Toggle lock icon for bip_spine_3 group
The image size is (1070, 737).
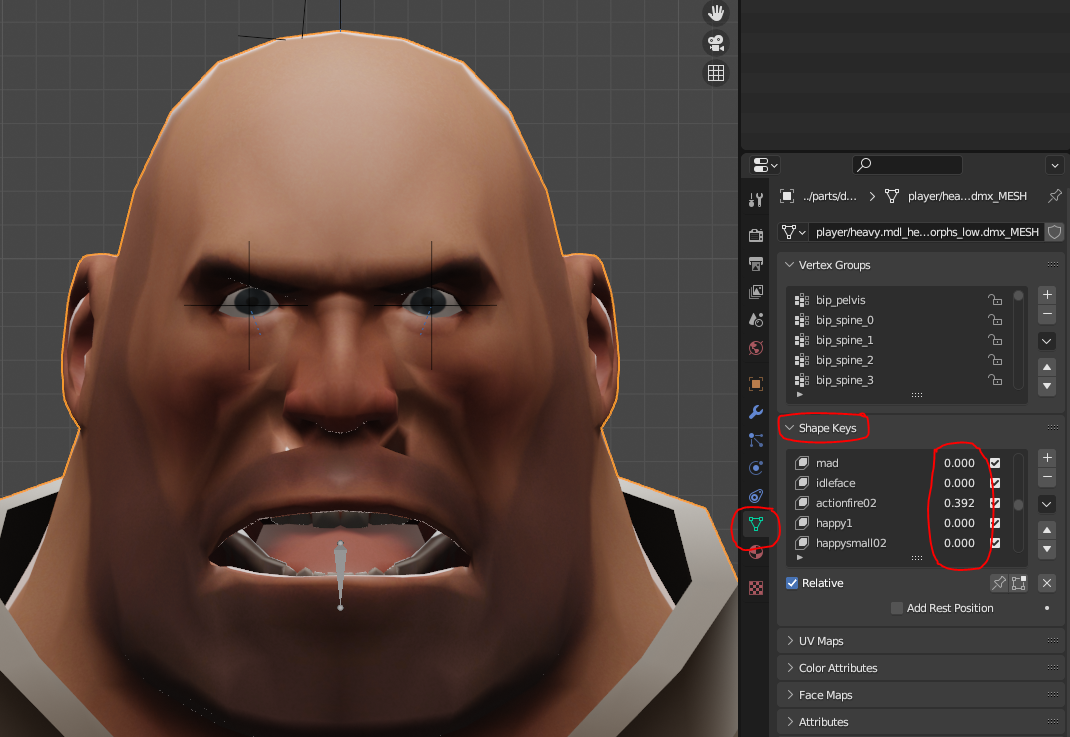pyautogui.click(x=995, y=380)
